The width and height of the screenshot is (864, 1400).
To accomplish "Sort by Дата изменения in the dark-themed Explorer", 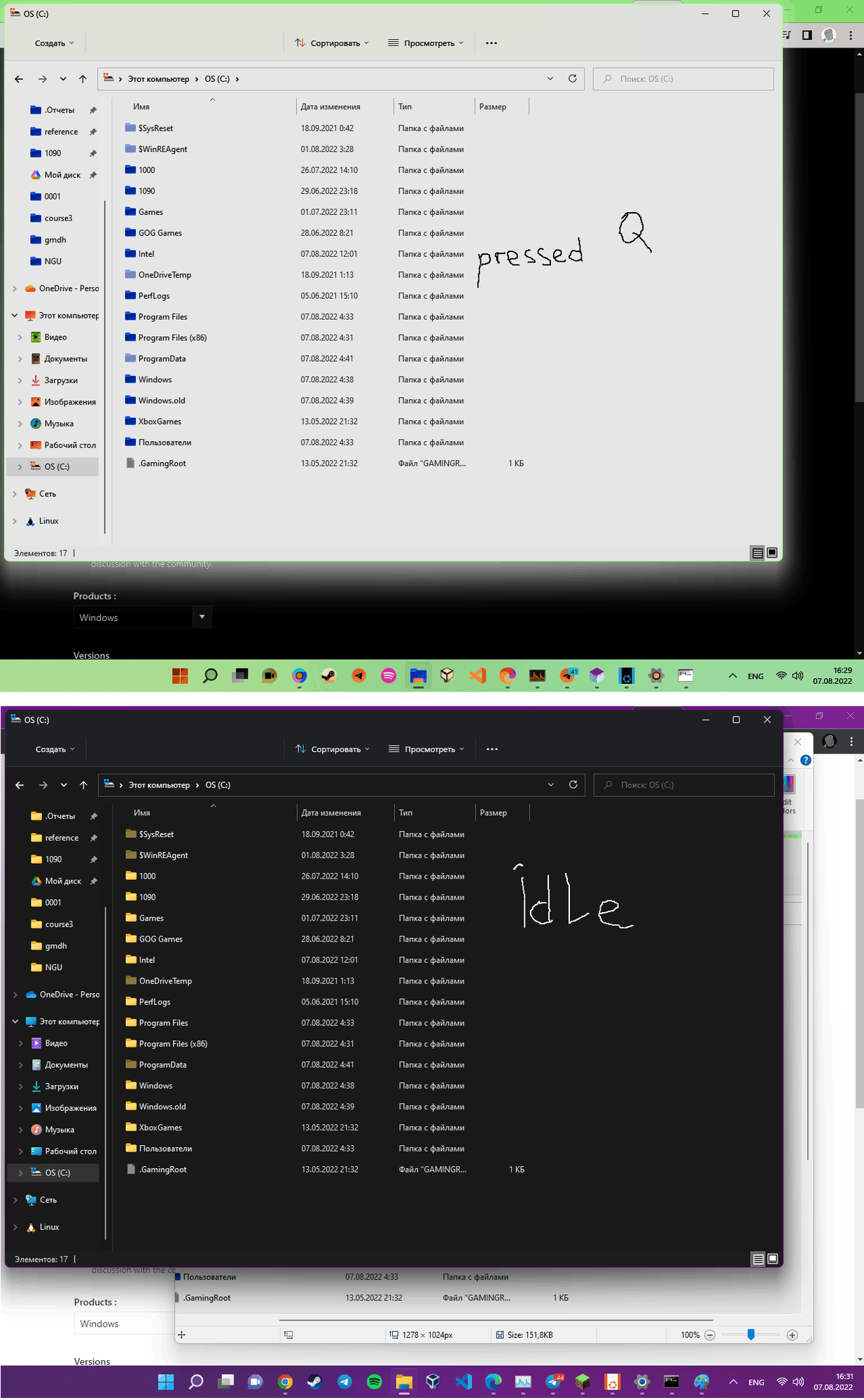I will [331, 813].
